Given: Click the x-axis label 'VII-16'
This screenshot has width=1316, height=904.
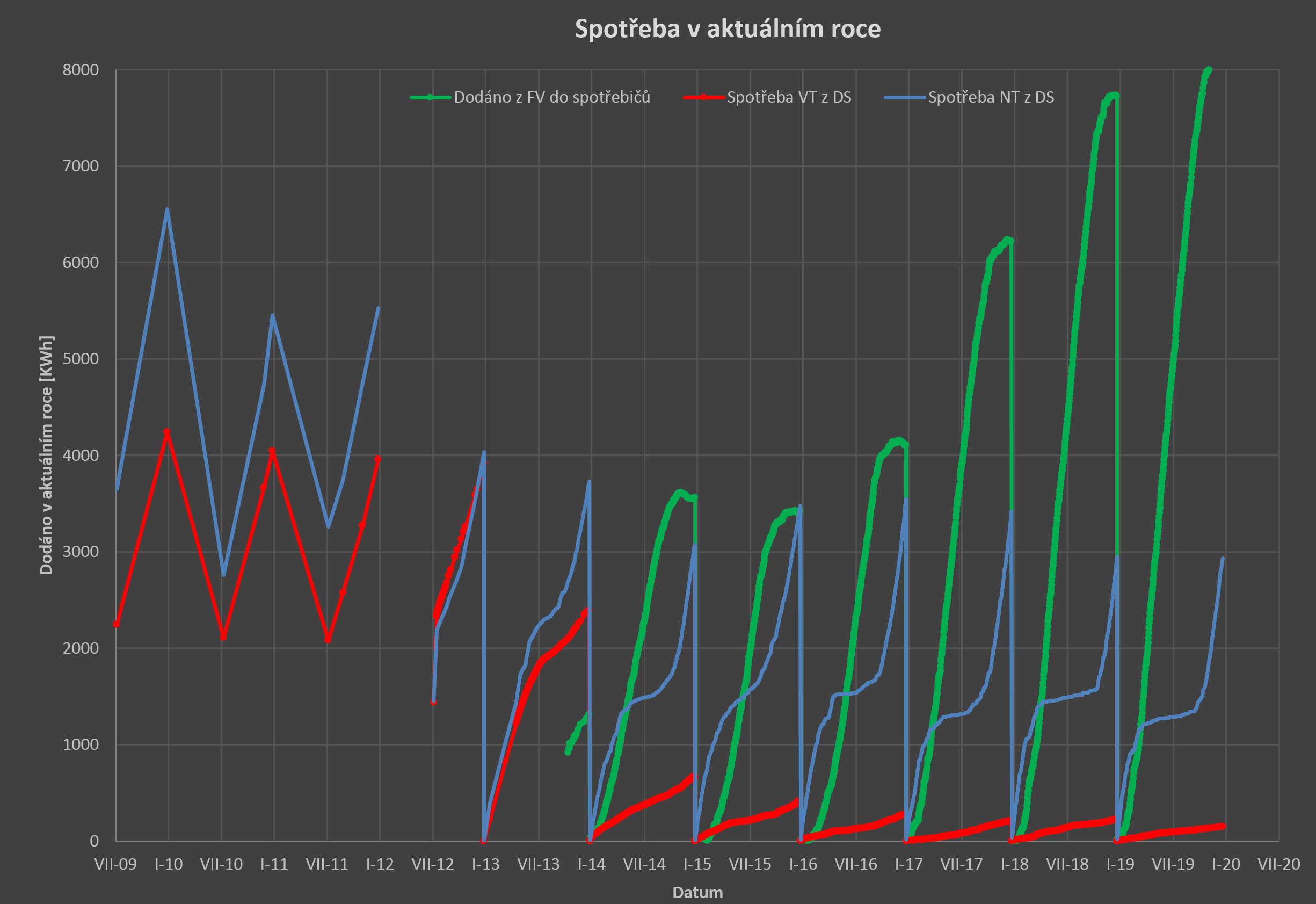Looking at the screenshot, I should coord(856,864).
